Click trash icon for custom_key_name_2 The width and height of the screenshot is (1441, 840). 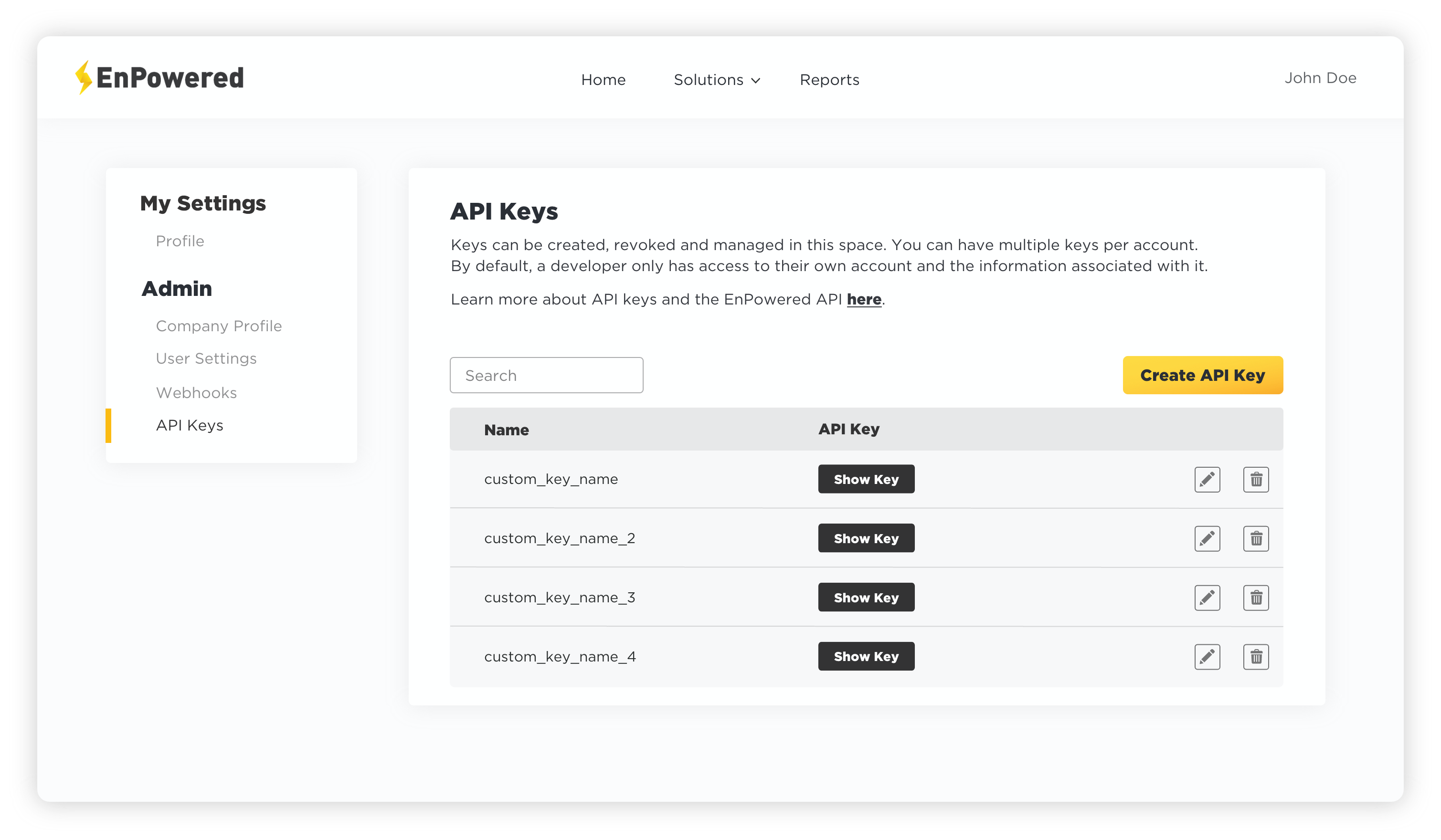point(1256,538)
